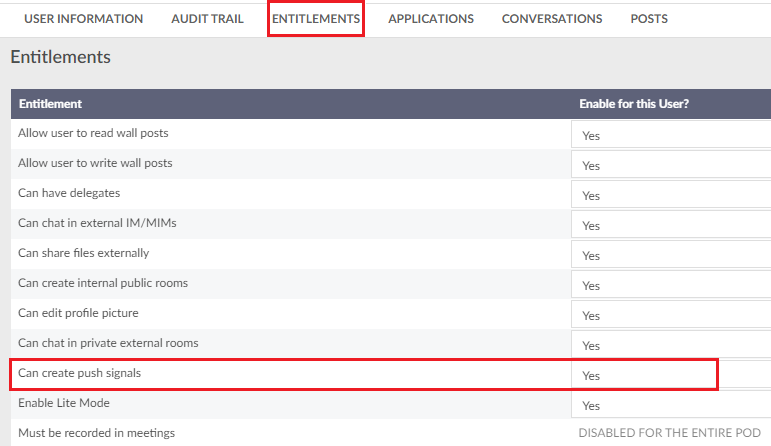Open the Applications tab

tap(431, 19)
